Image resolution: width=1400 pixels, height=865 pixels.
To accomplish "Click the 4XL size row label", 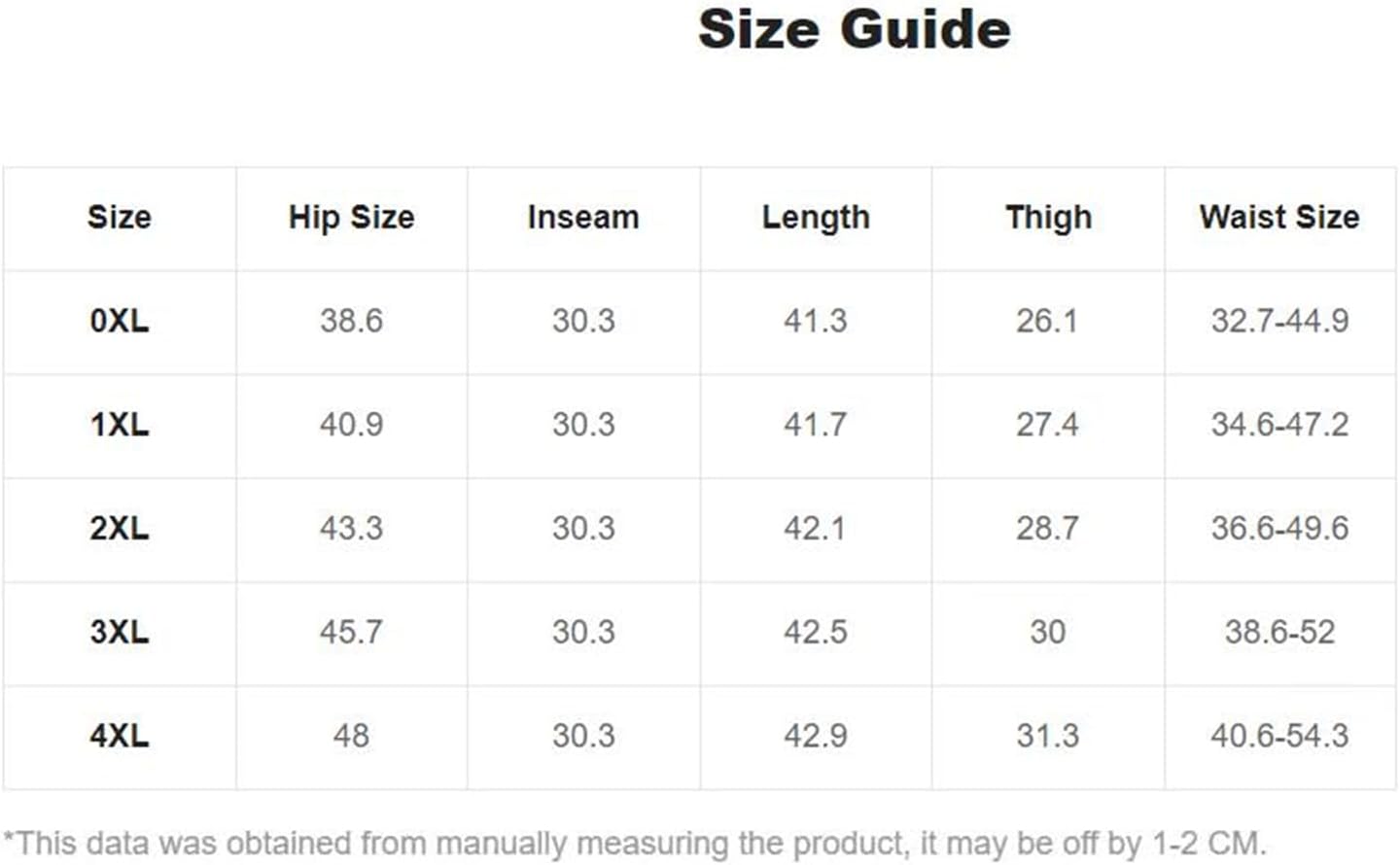I will coord(120,736).
